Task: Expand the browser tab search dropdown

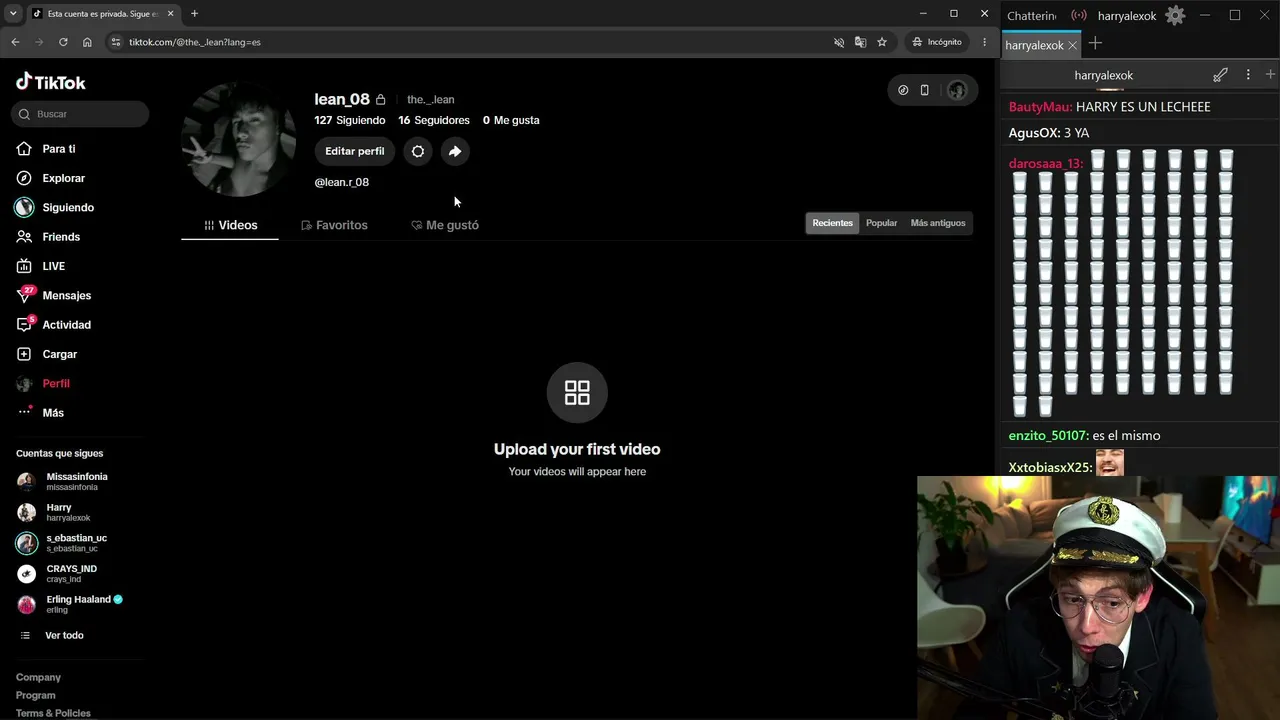Action: 13,13
